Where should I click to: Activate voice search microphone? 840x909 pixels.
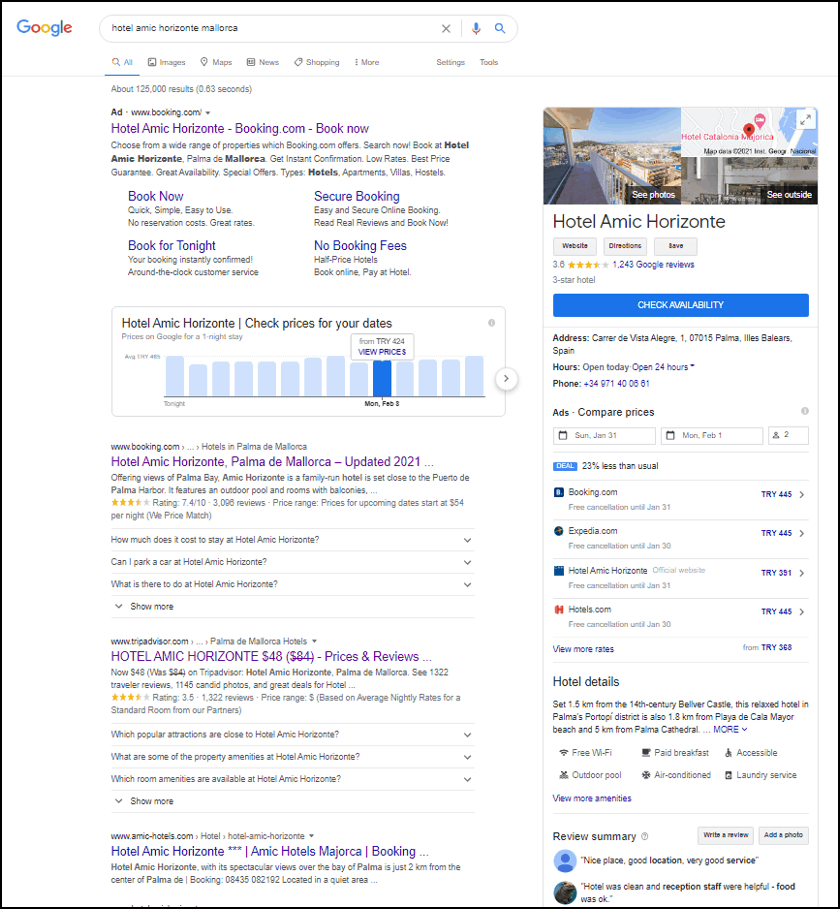(x=475, y=28)
